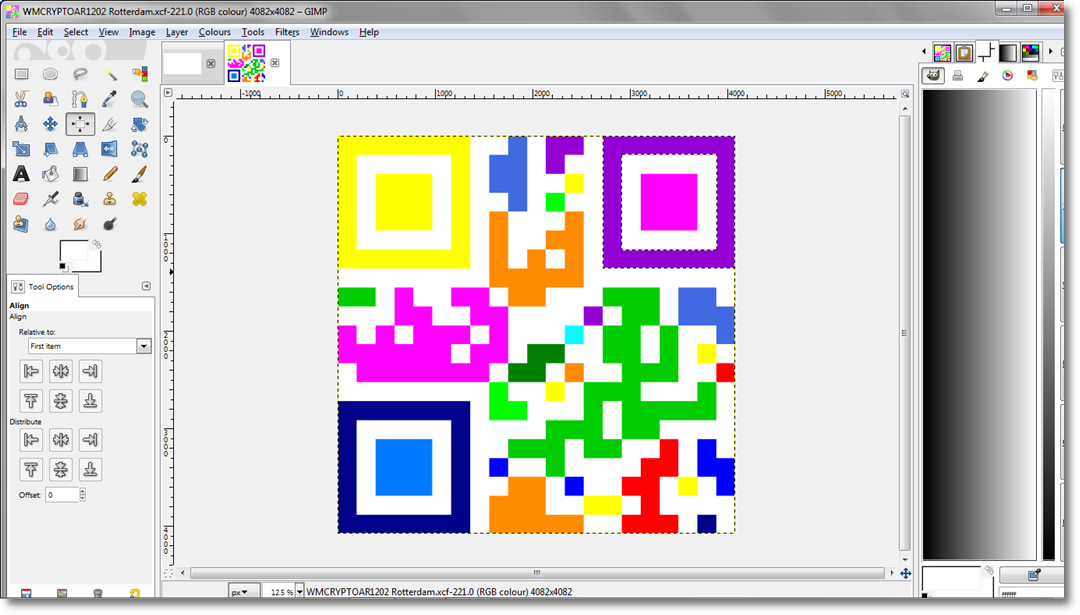Select the Crop knife tool
Screen dimensions: 1080x615
pyautogui.click(x=110, y=124)
